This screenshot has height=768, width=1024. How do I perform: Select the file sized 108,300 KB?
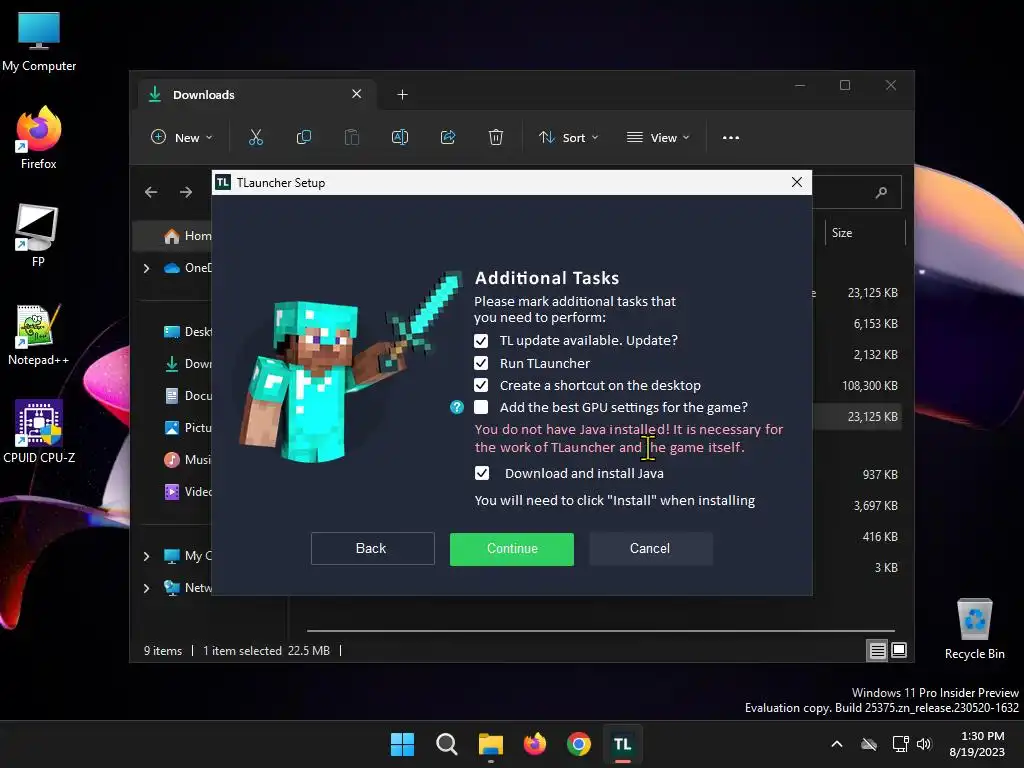(870, 386)
